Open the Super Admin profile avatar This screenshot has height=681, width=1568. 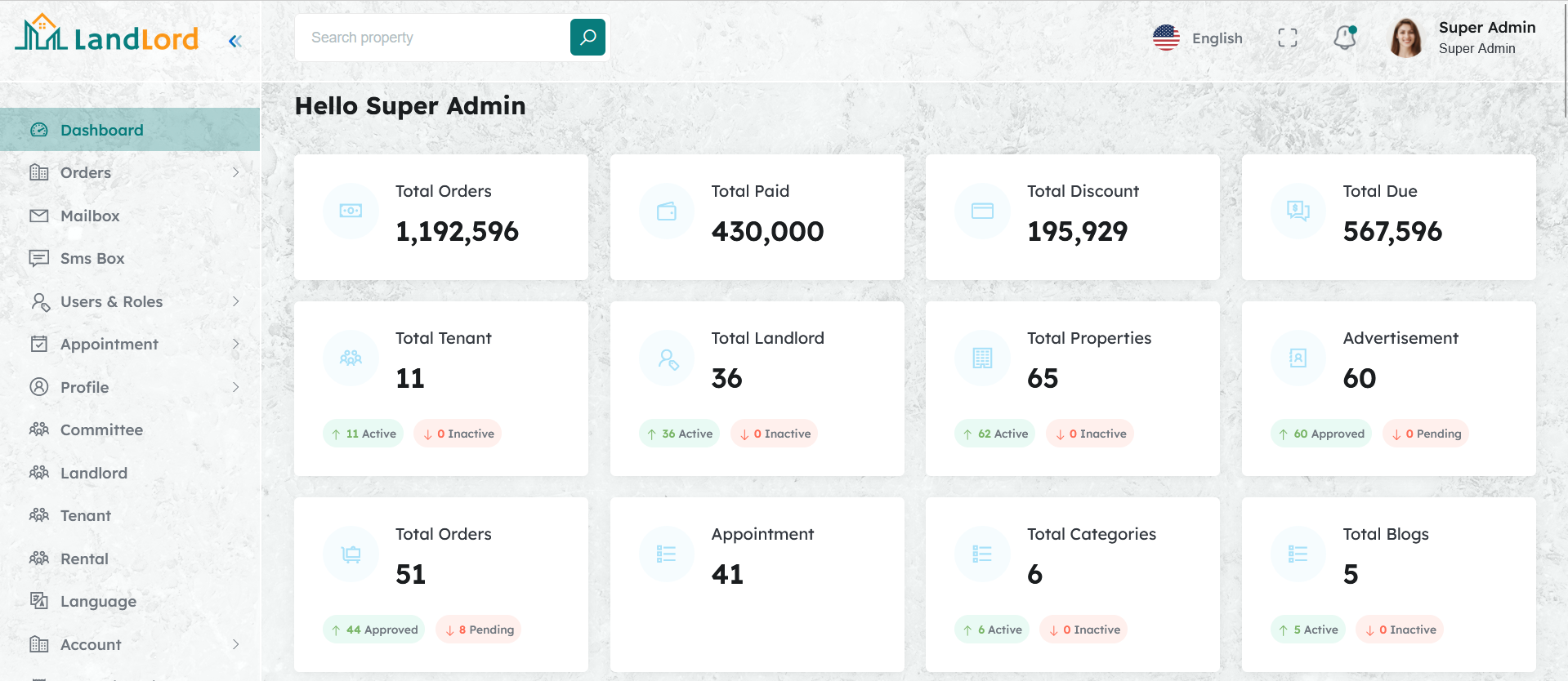[1405, 38]
